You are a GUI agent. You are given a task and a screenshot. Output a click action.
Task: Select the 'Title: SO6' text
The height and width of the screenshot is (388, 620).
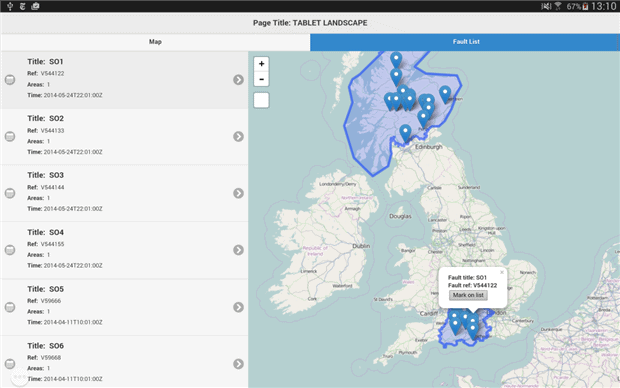coord(45,346)
